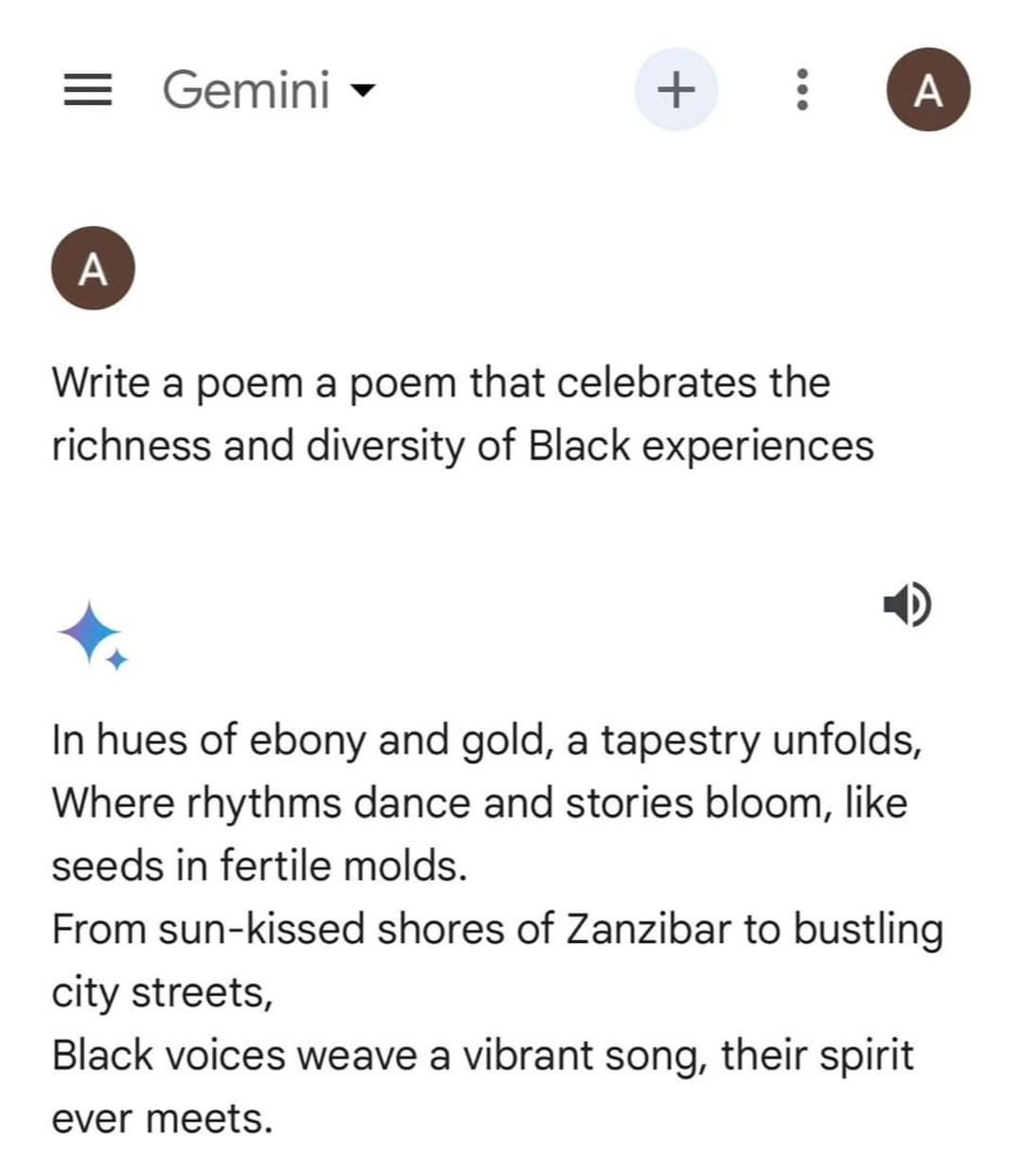The width and height of the screenshot is (1023, 1176).
Task: Click the line "Black voices weave a vibrant song"
Action: (482, 1056)
